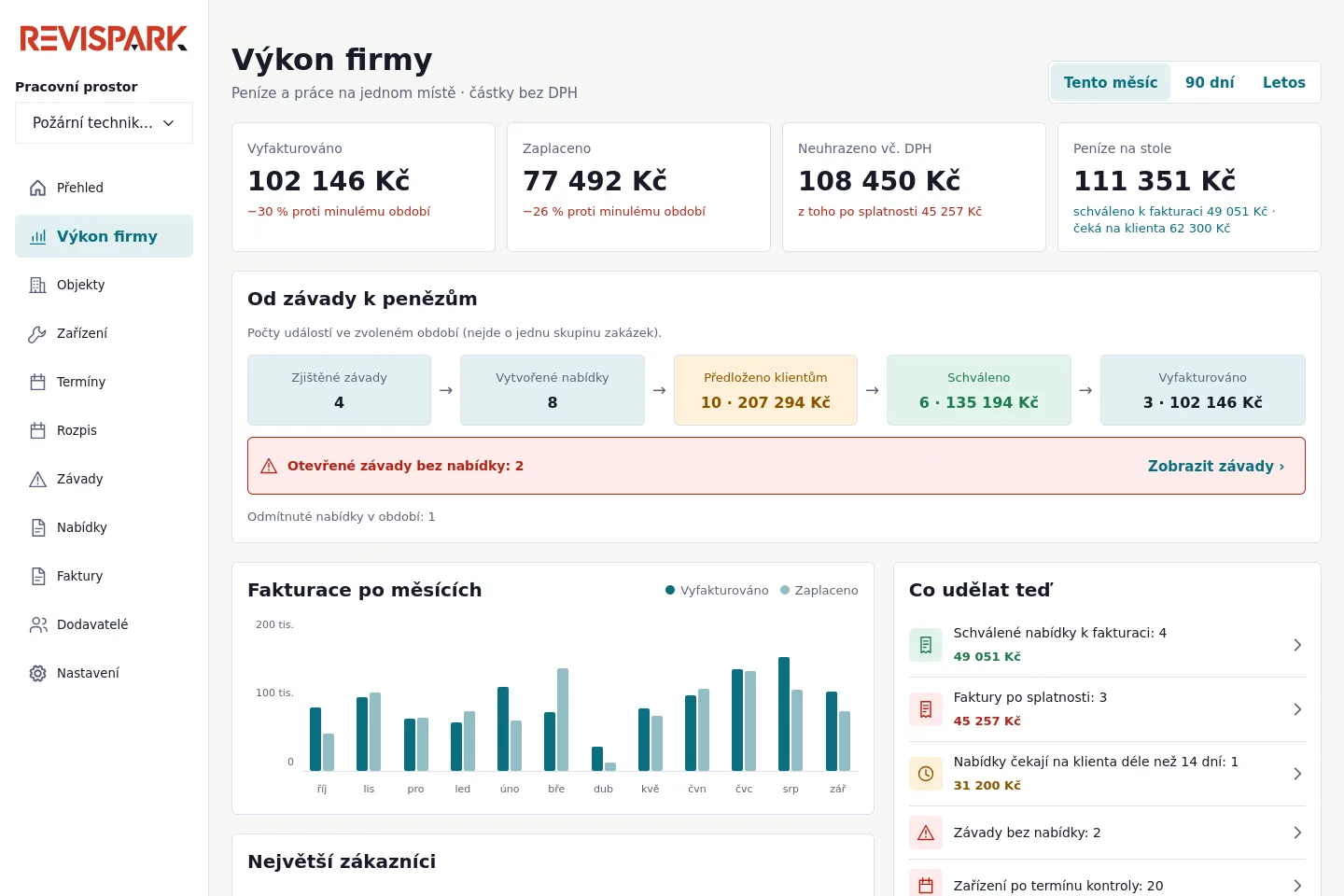Click the srp Vyfakturováno bar in chart
The height and width of the screenshot is (896, 1344).
[x=784, y=714]
